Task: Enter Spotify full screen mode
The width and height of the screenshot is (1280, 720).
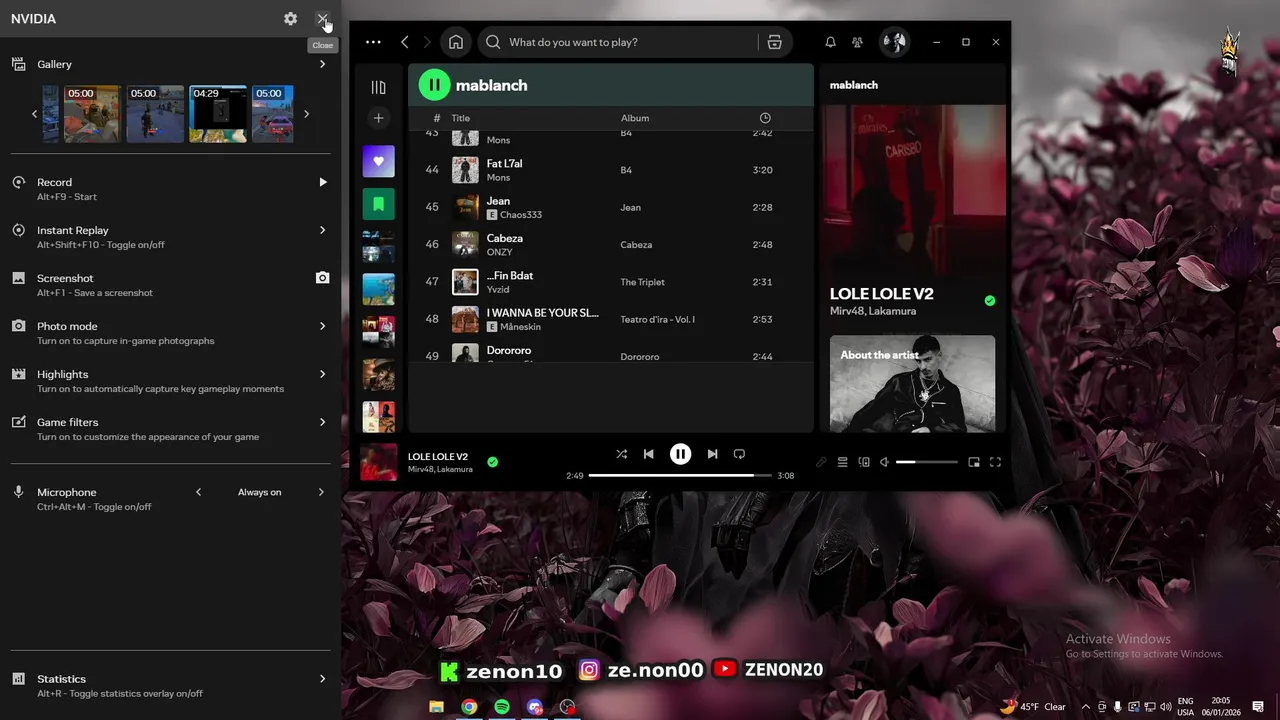Action: 995,462
